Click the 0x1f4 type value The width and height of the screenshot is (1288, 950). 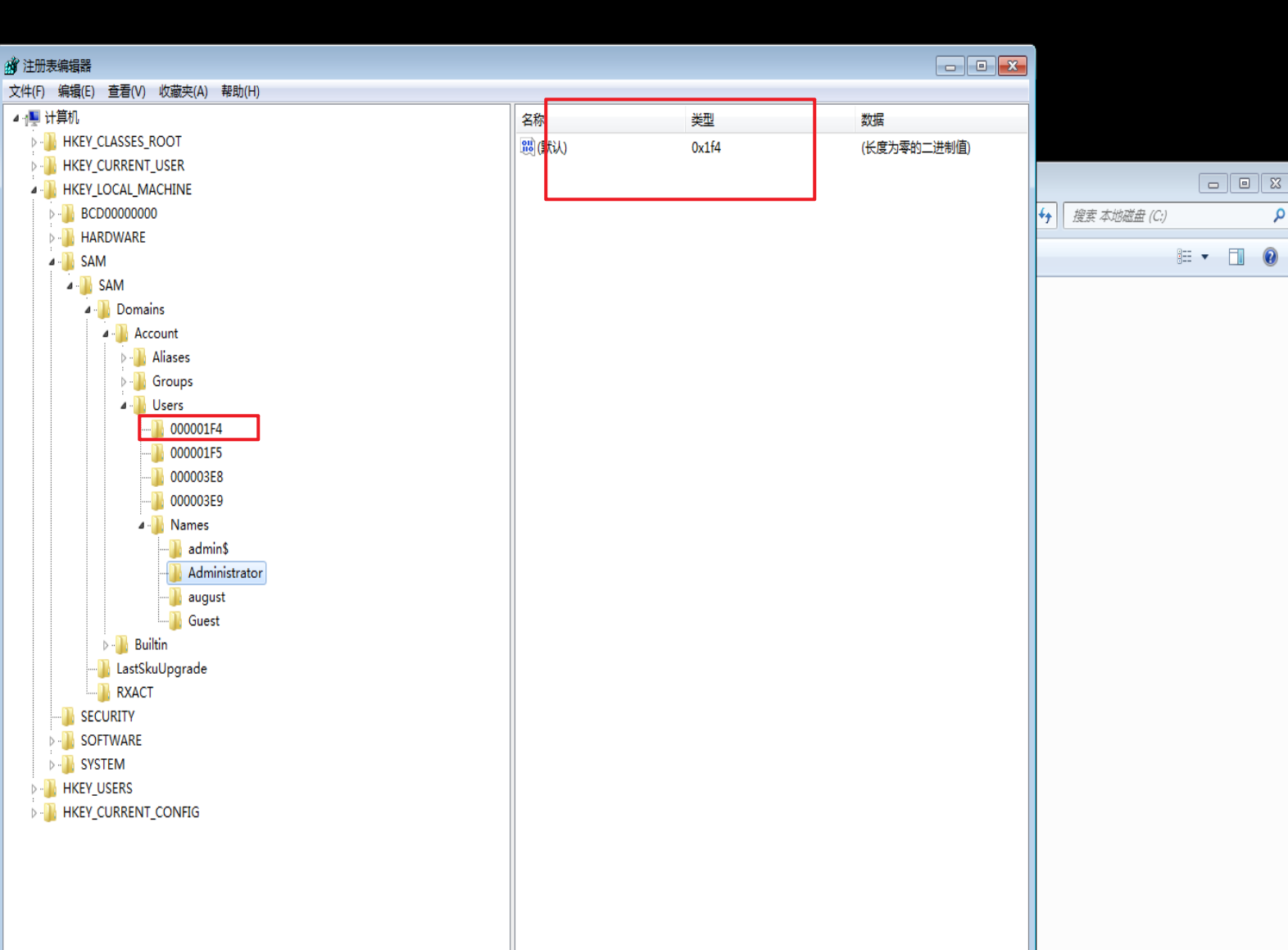pyautogui.click(x=706, y=148)
